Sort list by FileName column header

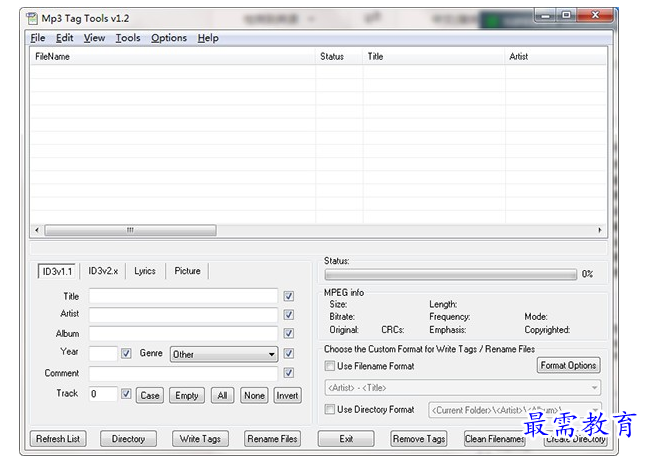pyautogui.click(x=173, y=57)
